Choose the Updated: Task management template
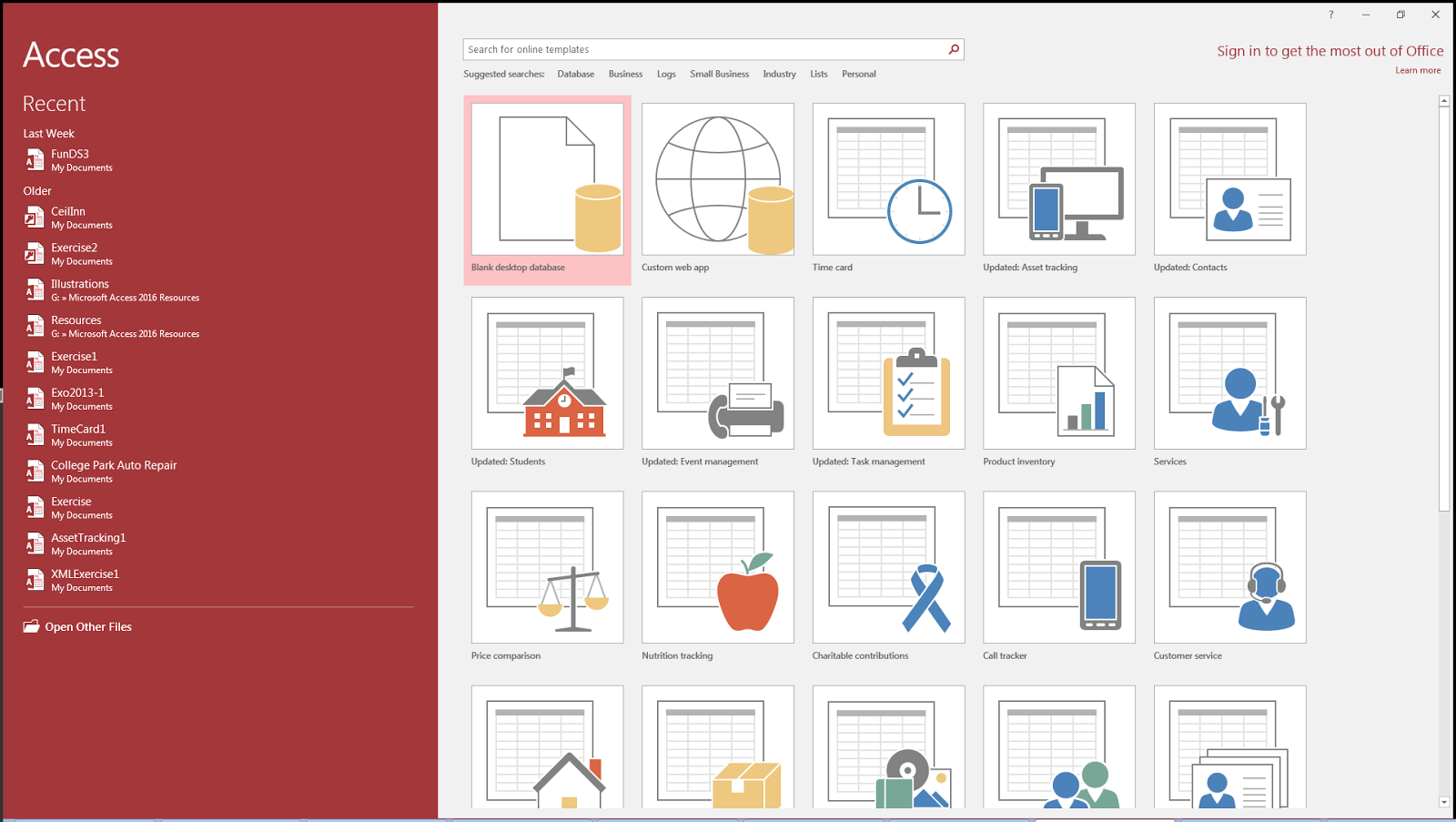This screenshot has width=1456, height=822. (887, 373)
